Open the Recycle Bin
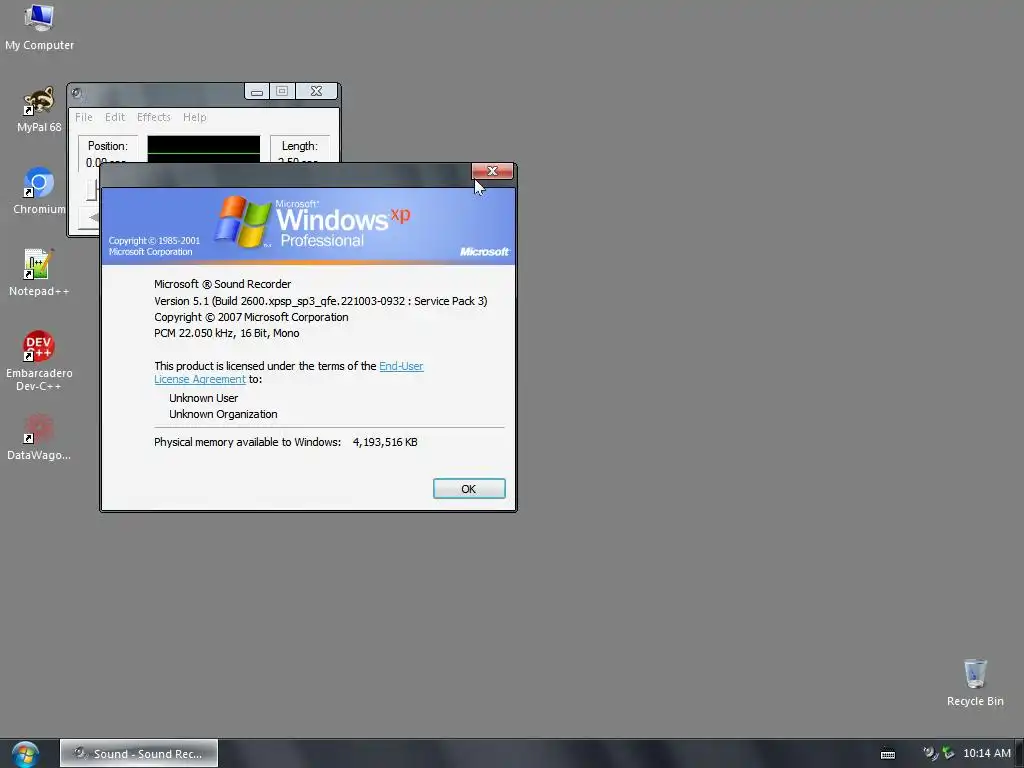The height and width of the screenshot is (768, 1024). coord(975,683)
